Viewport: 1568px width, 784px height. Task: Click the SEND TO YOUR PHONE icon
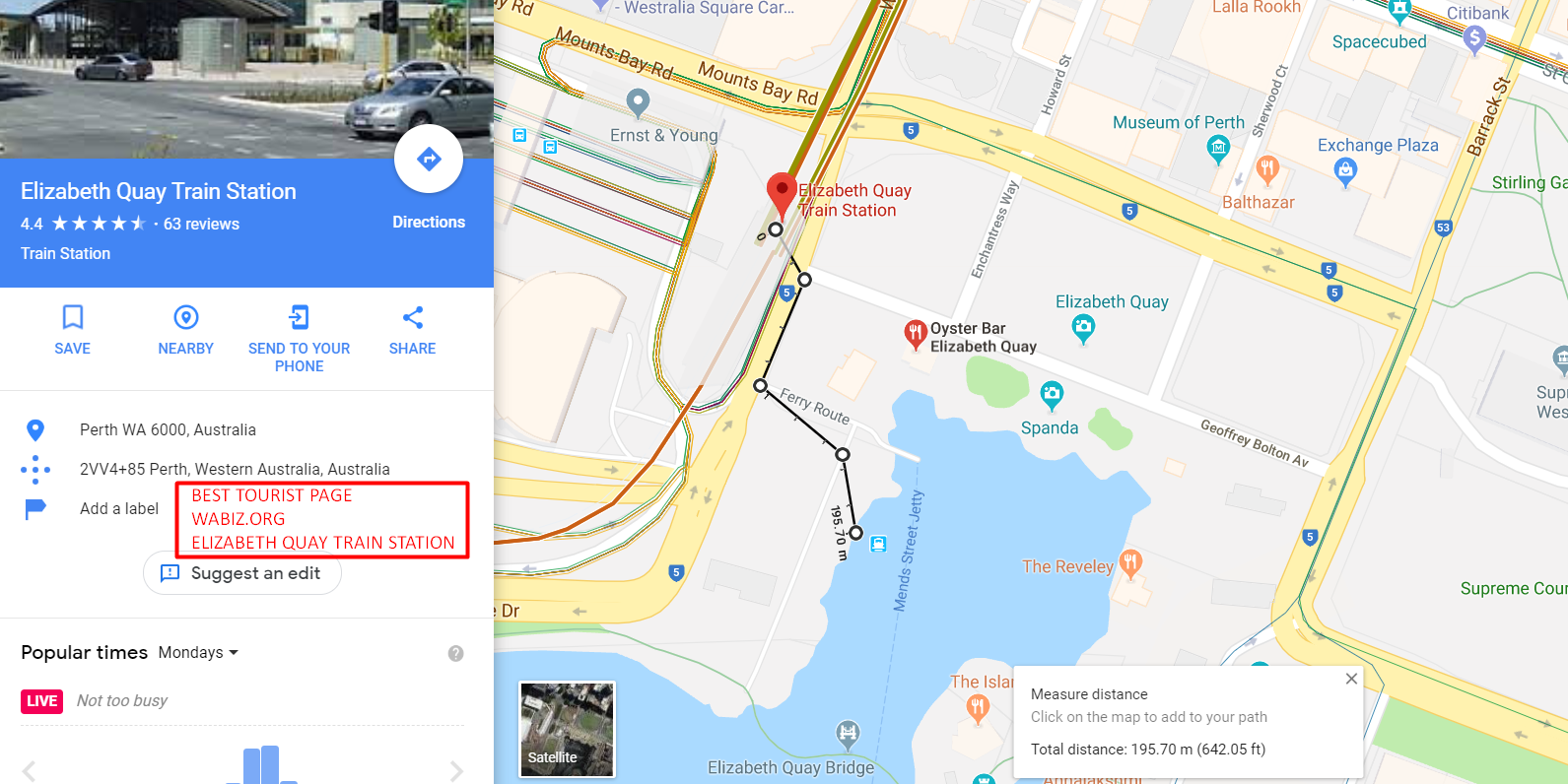tap(299, 317)
